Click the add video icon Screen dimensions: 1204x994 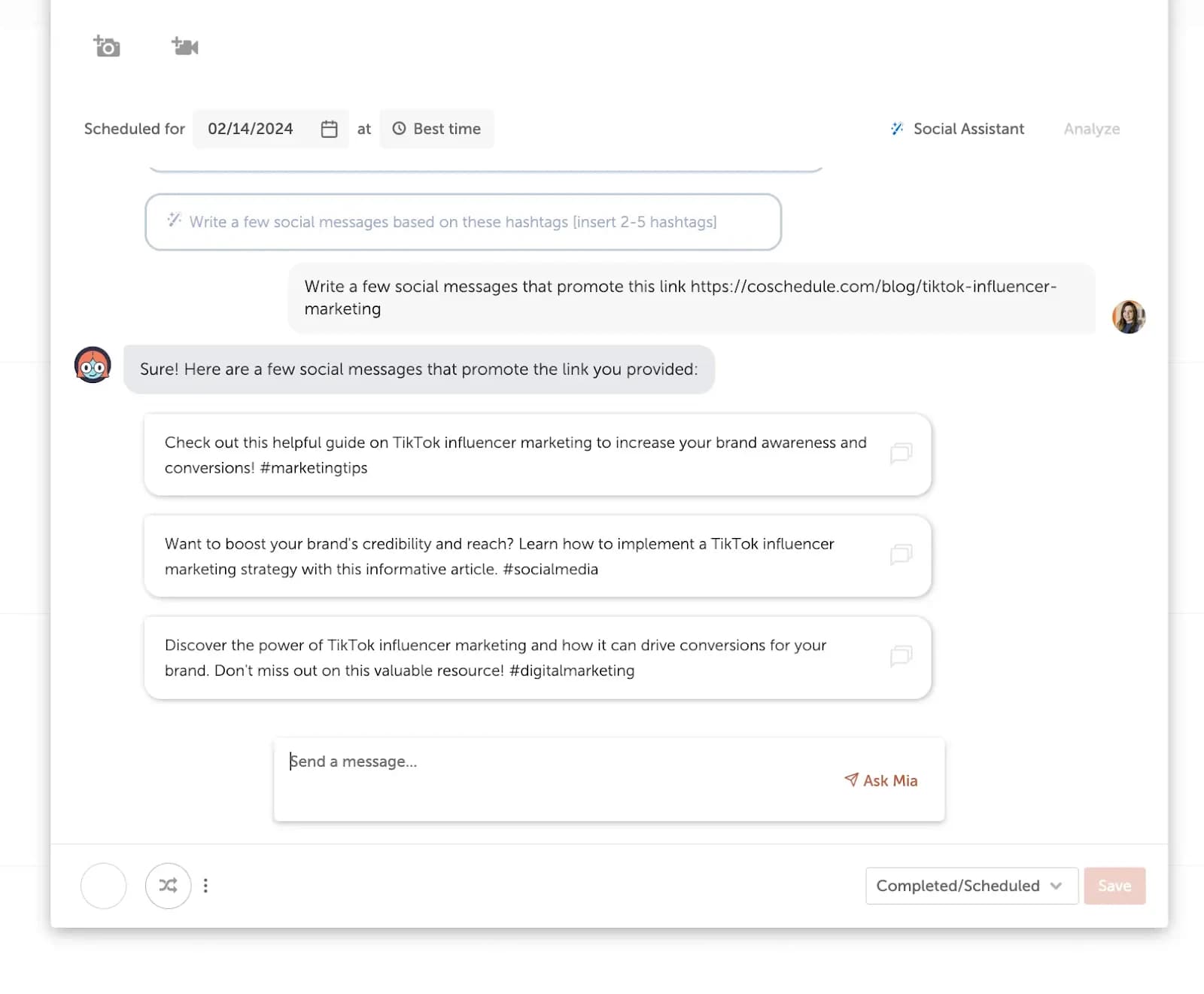coord(184,46)
